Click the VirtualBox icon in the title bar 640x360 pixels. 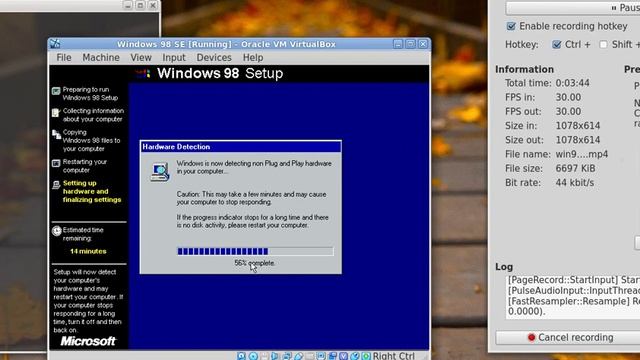(x=55, y=44)
